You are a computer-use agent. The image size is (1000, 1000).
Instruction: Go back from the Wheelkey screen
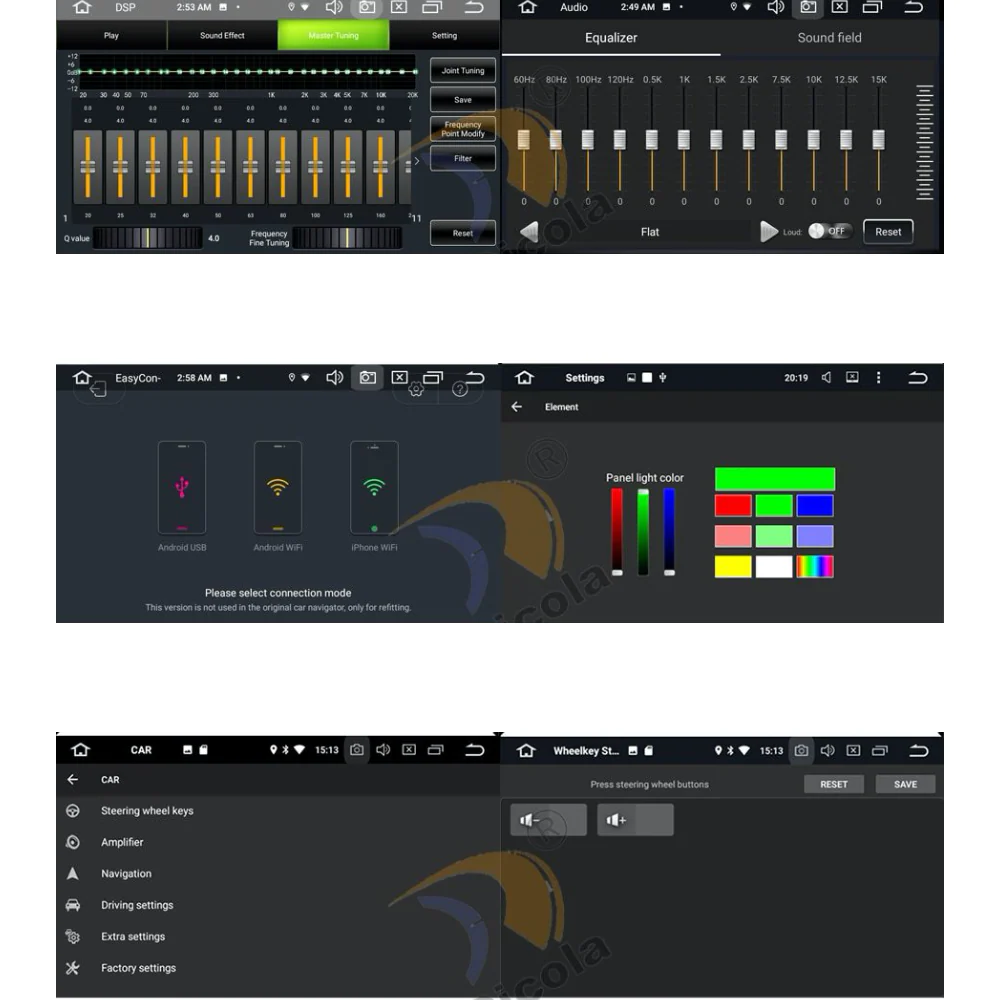918,751
